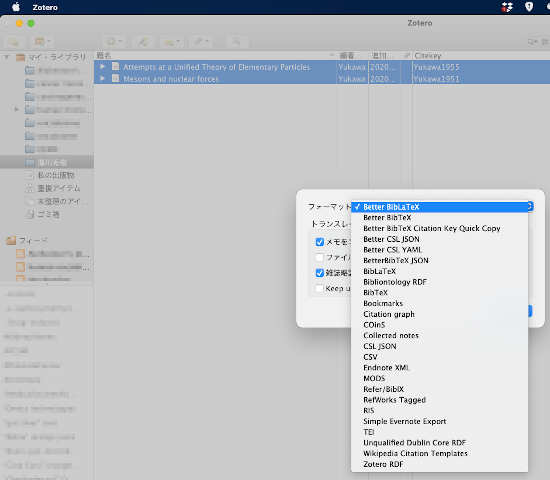Toggle the Keep updated checkbox
This screenshot has width=550, height=480.
click(320, 288)
